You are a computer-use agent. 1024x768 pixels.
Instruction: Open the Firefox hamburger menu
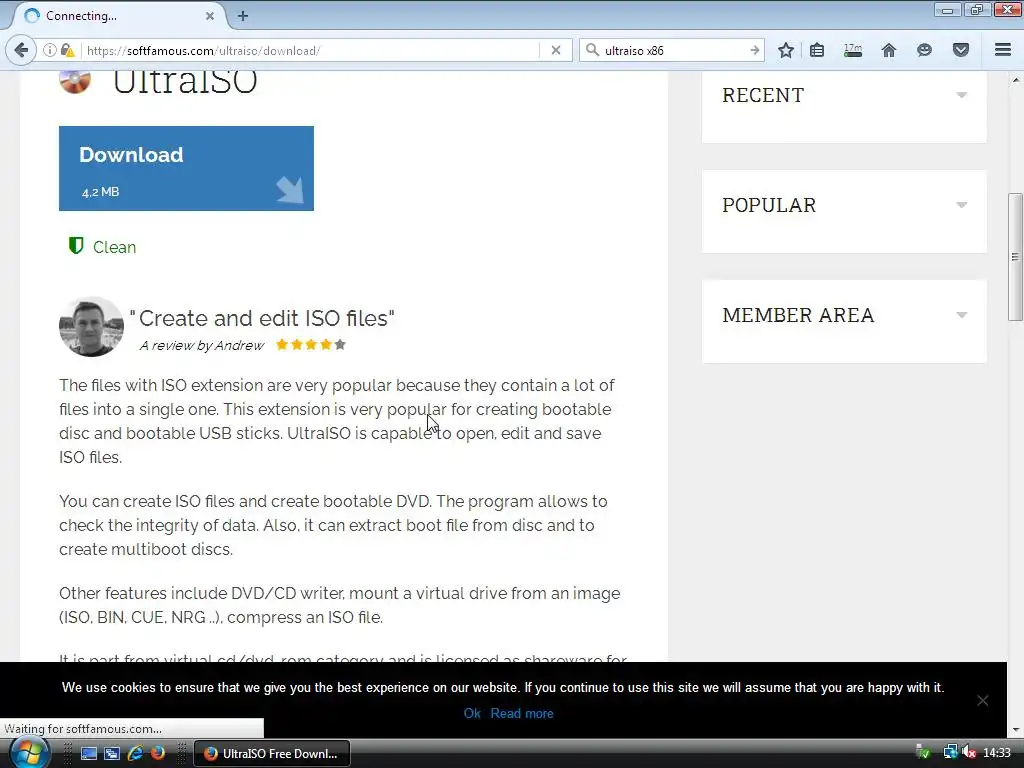point(1003,50)
